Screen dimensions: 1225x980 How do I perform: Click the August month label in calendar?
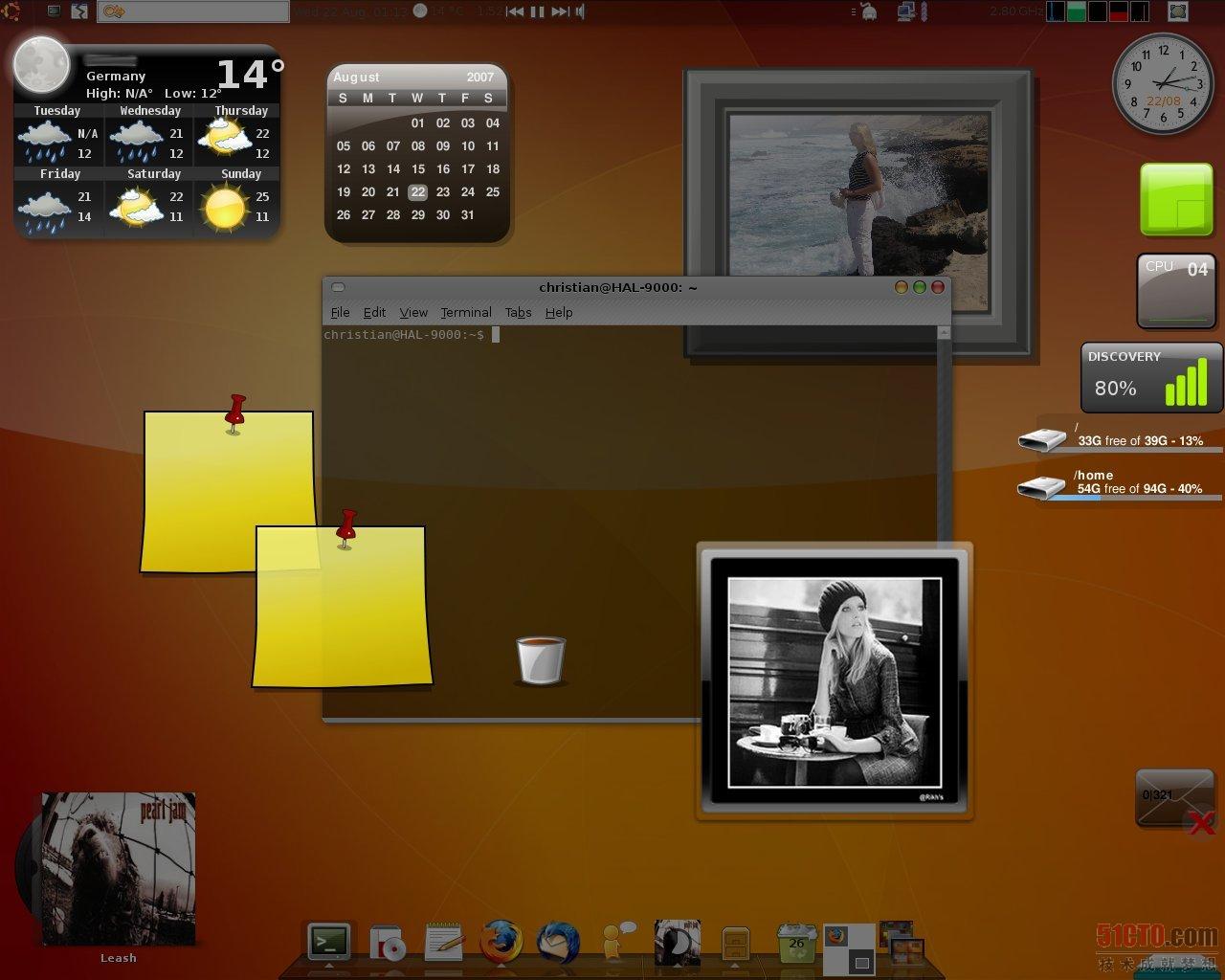tap(356, 77)
